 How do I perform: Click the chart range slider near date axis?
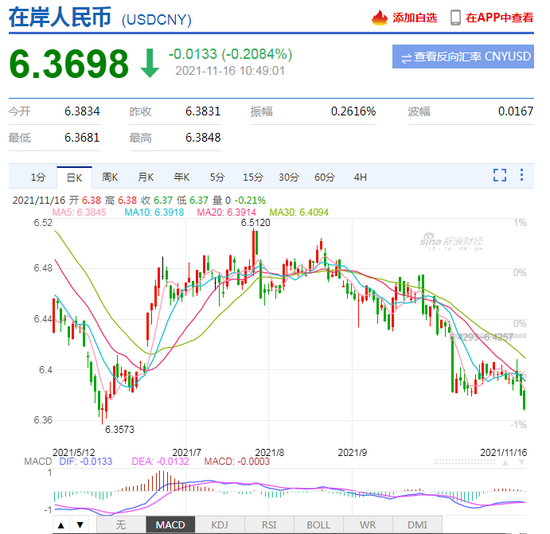point(464,462)
